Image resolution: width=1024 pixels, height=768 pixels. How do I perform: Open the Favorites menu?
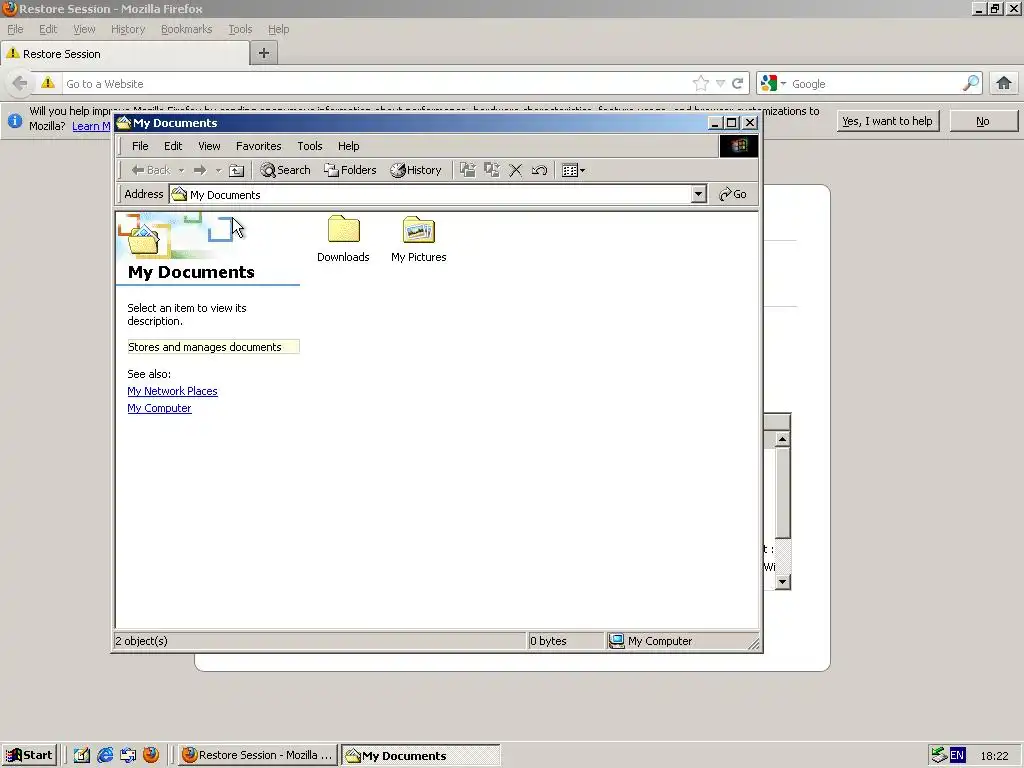click(259, 146)
